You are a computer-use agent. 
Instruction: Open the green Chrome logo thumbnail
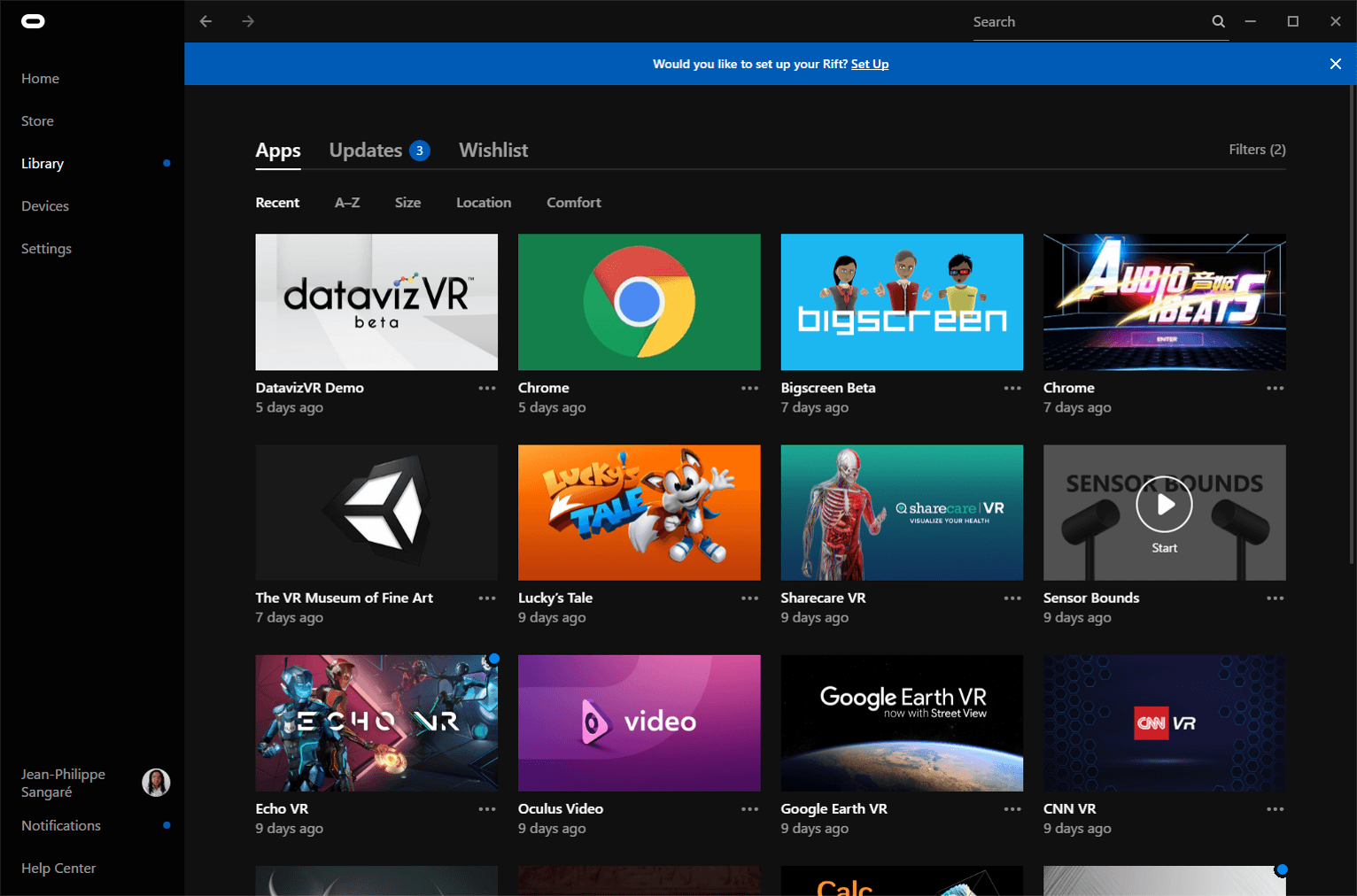[640, 302]
